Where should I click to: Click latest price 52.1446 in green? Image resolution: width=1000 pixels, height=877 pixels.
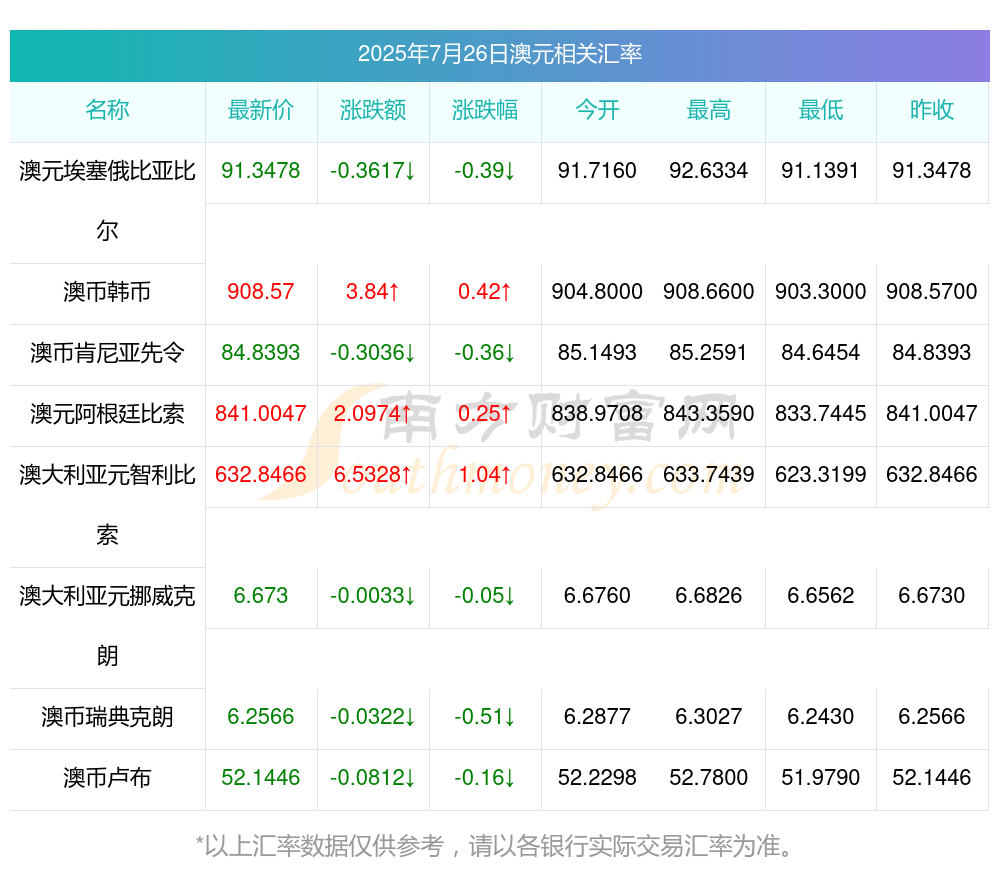(x=261, y=778)
